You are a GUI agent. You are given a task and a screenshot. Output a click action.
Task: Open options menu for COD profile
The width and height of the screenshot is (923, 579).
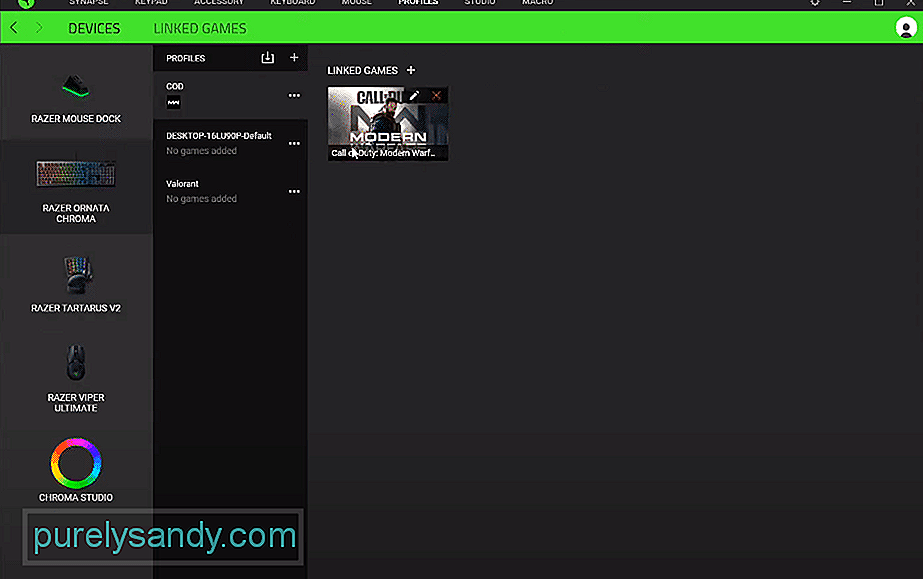(x=294, y=95)
